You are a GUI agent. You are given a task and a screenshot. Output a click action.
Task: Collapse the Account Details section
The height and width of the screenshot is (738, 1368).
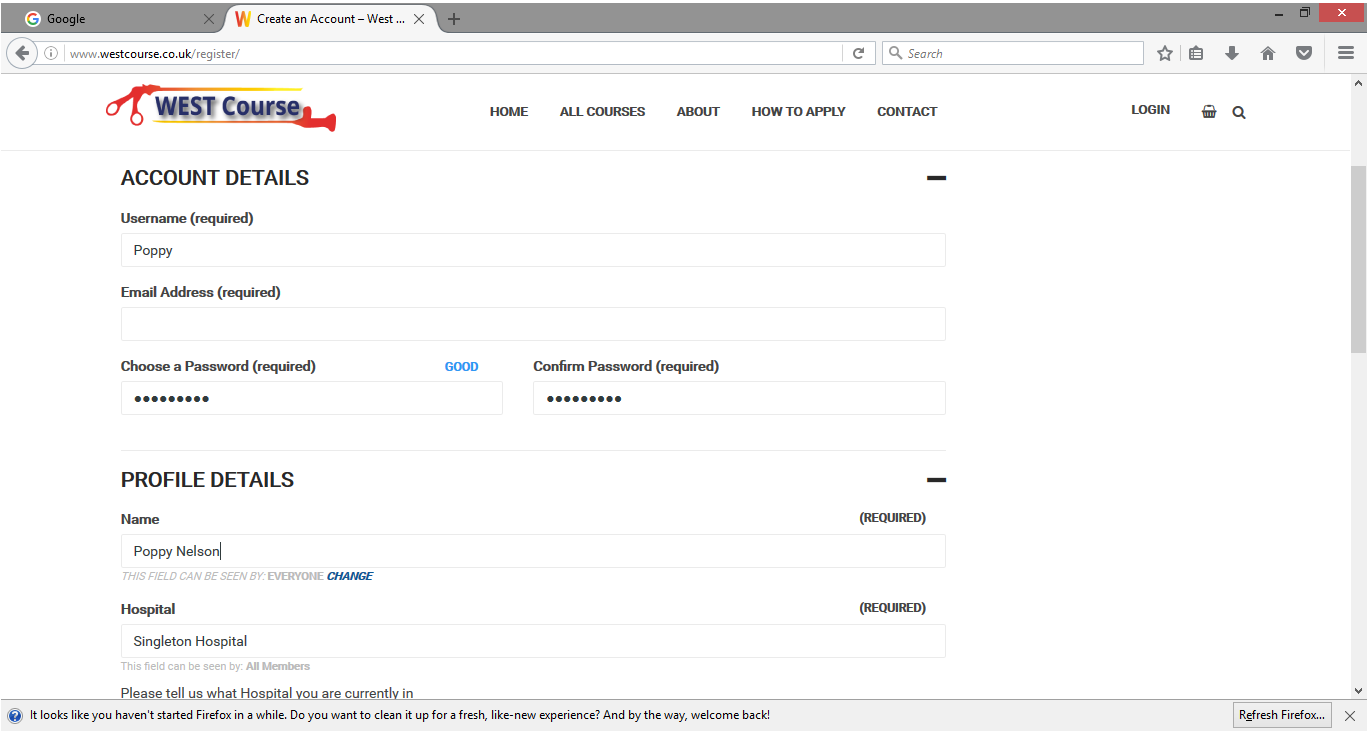click(936, 178)
